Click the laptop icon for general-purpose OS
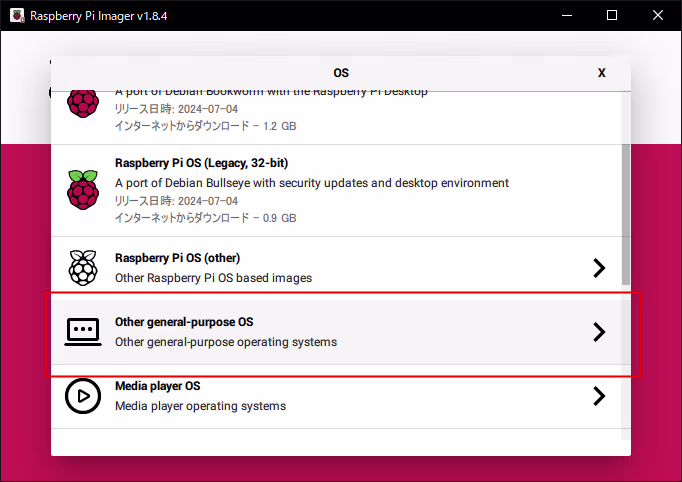The image size is (682, 482). (83, 332)
